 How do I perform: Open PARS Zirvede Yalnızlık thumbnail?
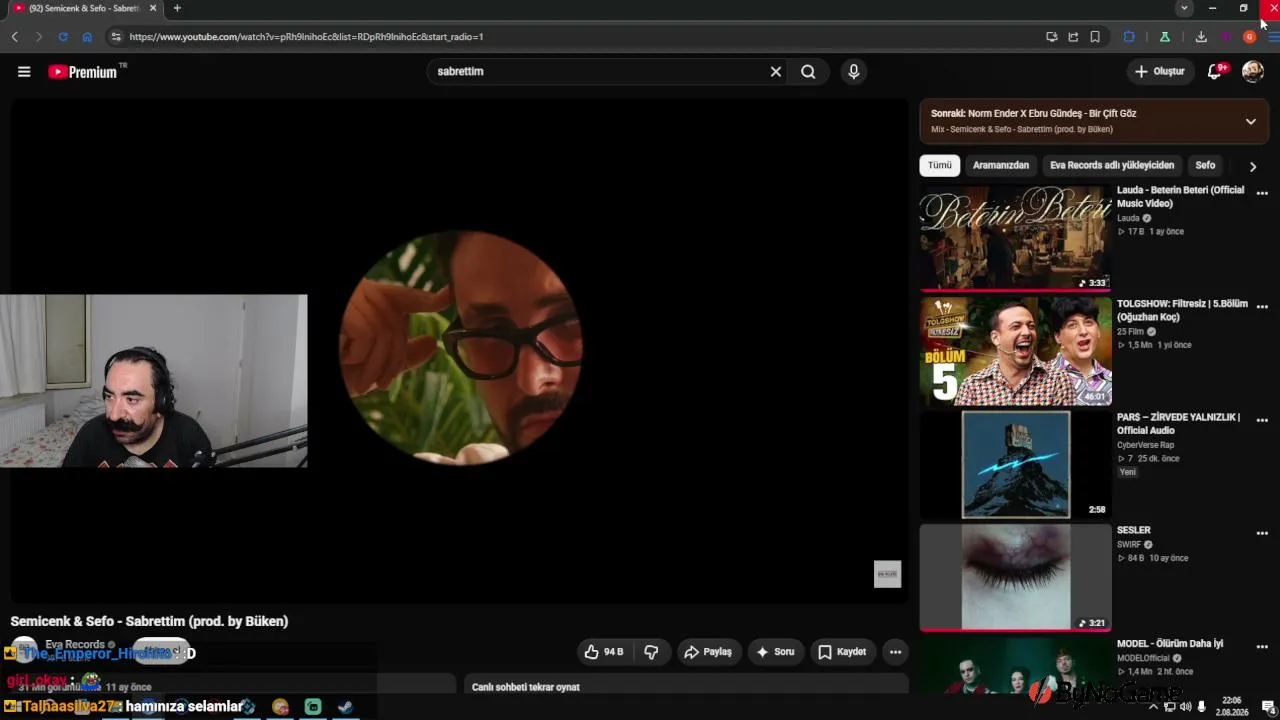(x=1015, y=465)
